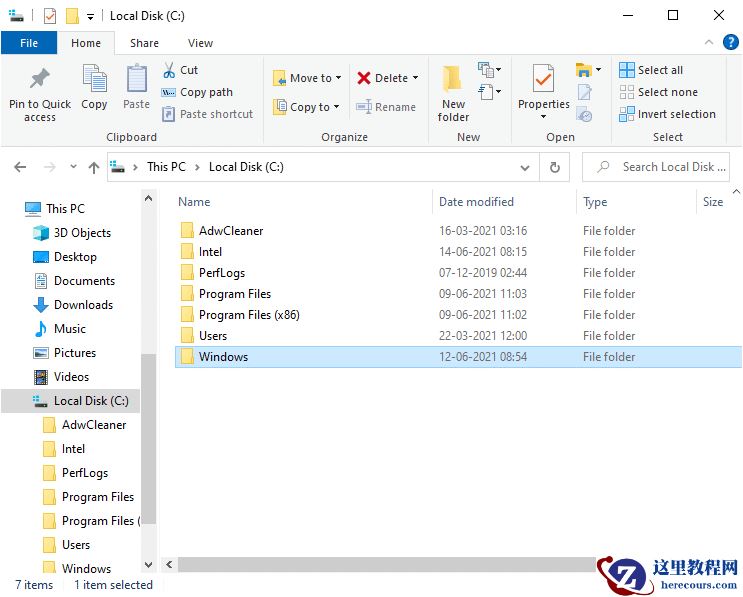Click the Paste clipboard icon
Screen dimensions: 743x597
[x=136, y=79]
